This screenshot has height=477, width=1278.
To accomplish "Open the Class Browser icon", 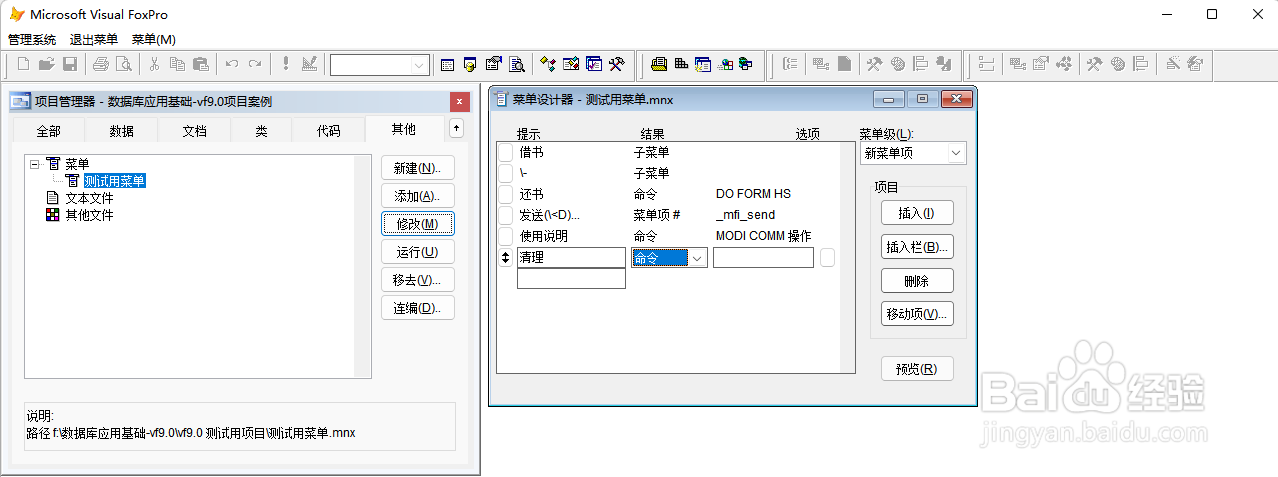I will pos(548,64).
